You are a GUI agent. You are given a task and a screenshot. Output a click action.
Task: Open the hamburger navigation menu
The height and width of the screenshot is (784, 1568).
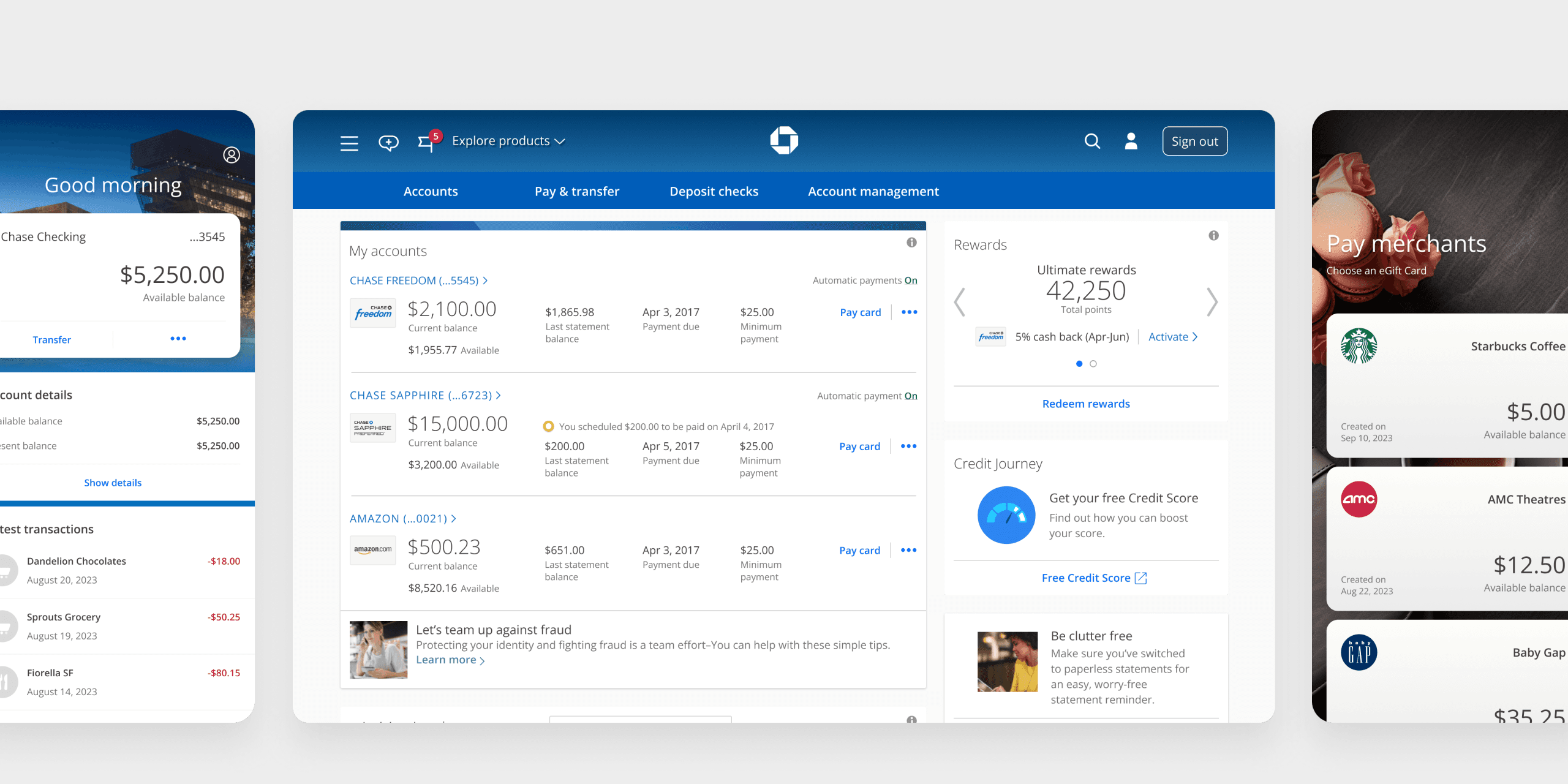pyautogui.click(x=349, y=143)
